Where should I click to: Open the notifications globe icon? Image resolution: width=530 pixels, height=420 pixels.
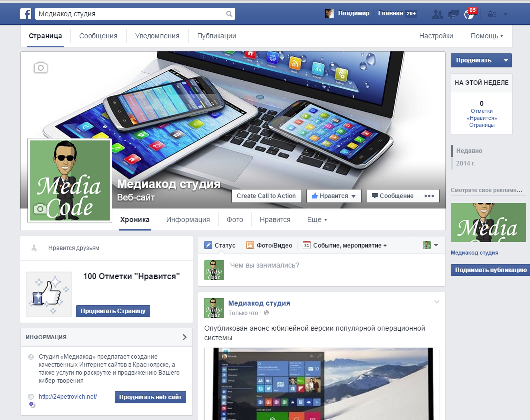tap(469, 14)
